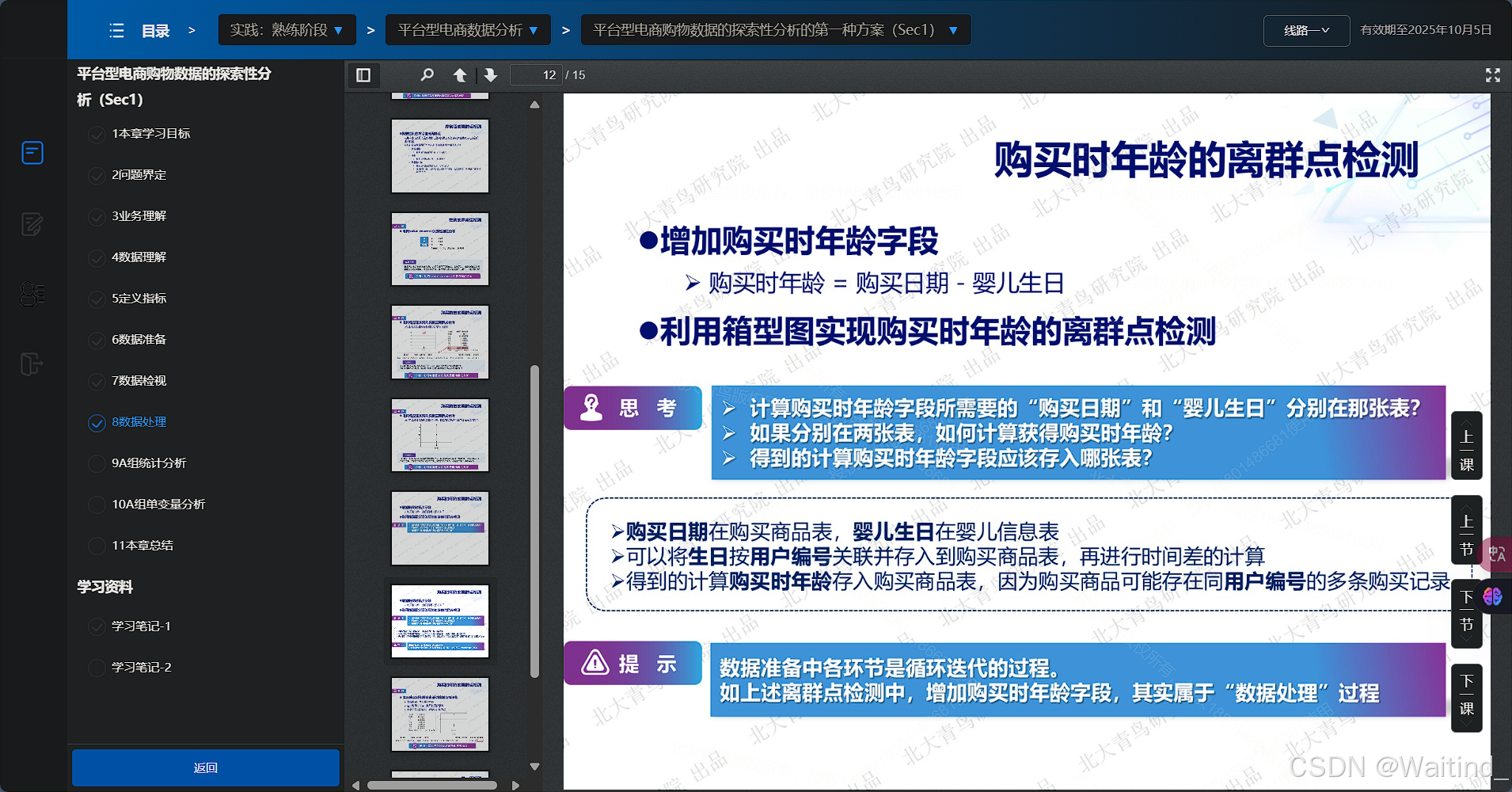This screenshot has width=1512, height=792.
Task: Toggle completion circle for 7数据检视
Action: [x=97, y=382]
